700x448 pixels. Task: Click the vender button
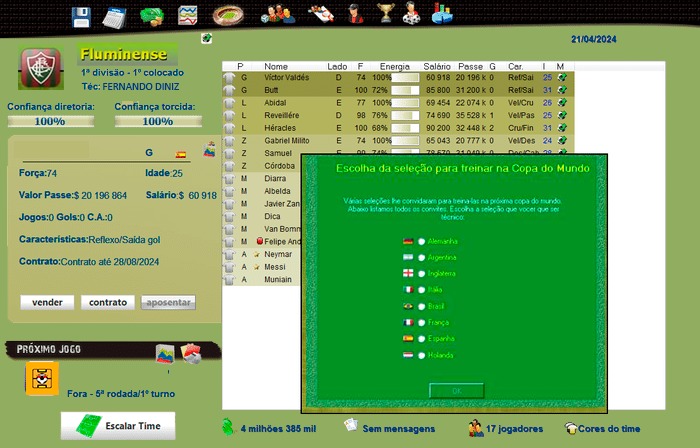[x=47, y=303]
